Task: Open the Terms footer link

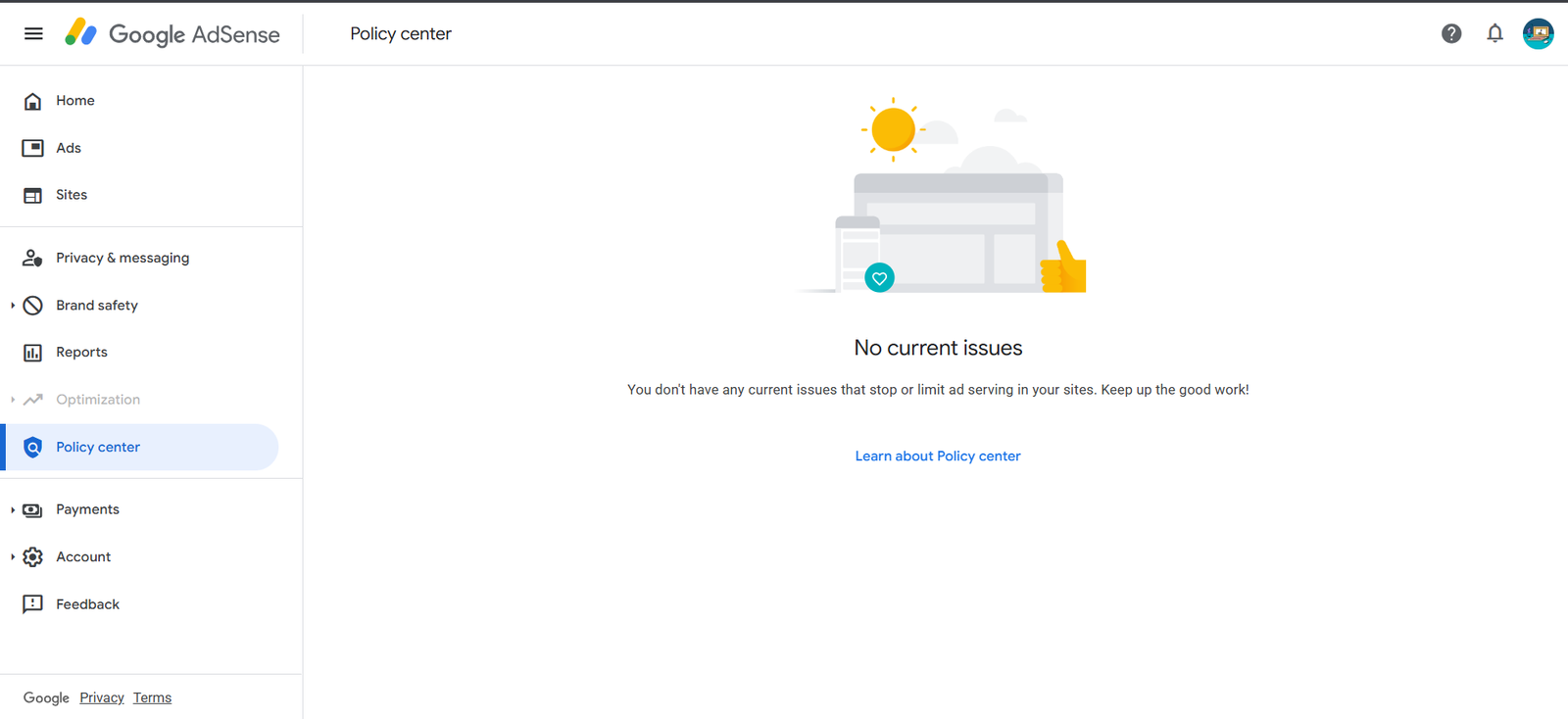Action: [x=152, y=697]
